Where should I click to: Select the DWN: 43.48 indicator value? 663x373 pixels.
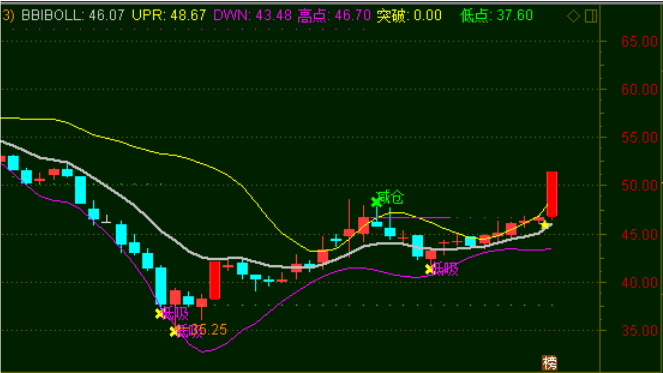pyautogui.click(x=252, y=16)
